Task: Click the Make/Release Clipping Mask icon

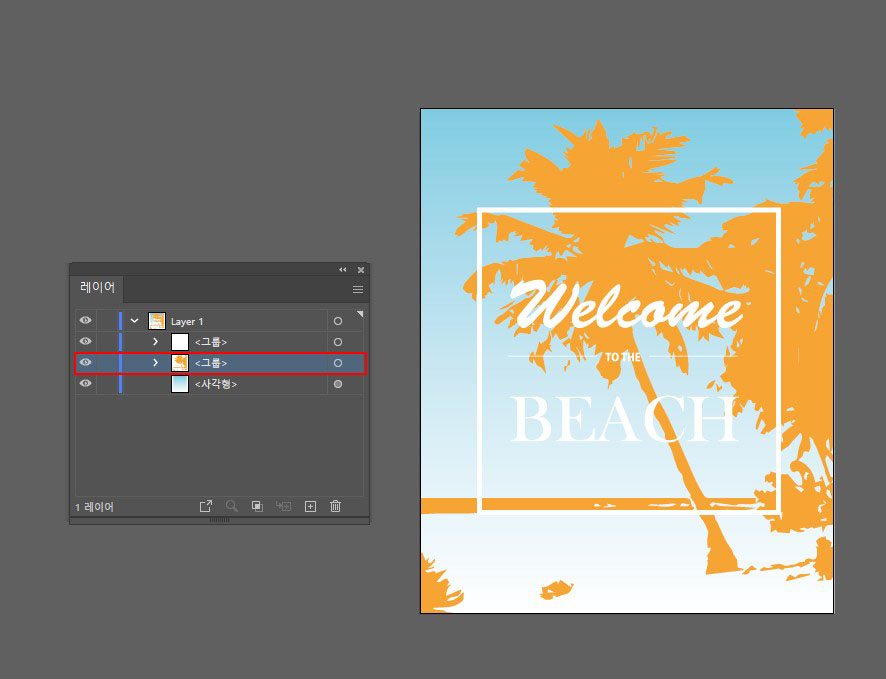Action: coord(257,506)
